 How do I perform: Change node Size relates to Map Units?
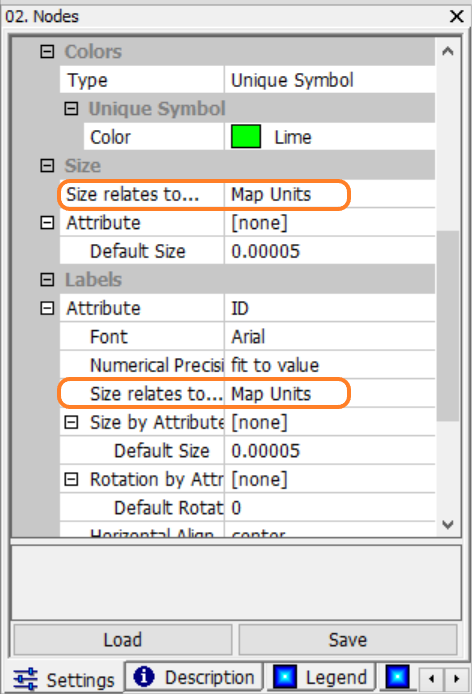point(329,194)
